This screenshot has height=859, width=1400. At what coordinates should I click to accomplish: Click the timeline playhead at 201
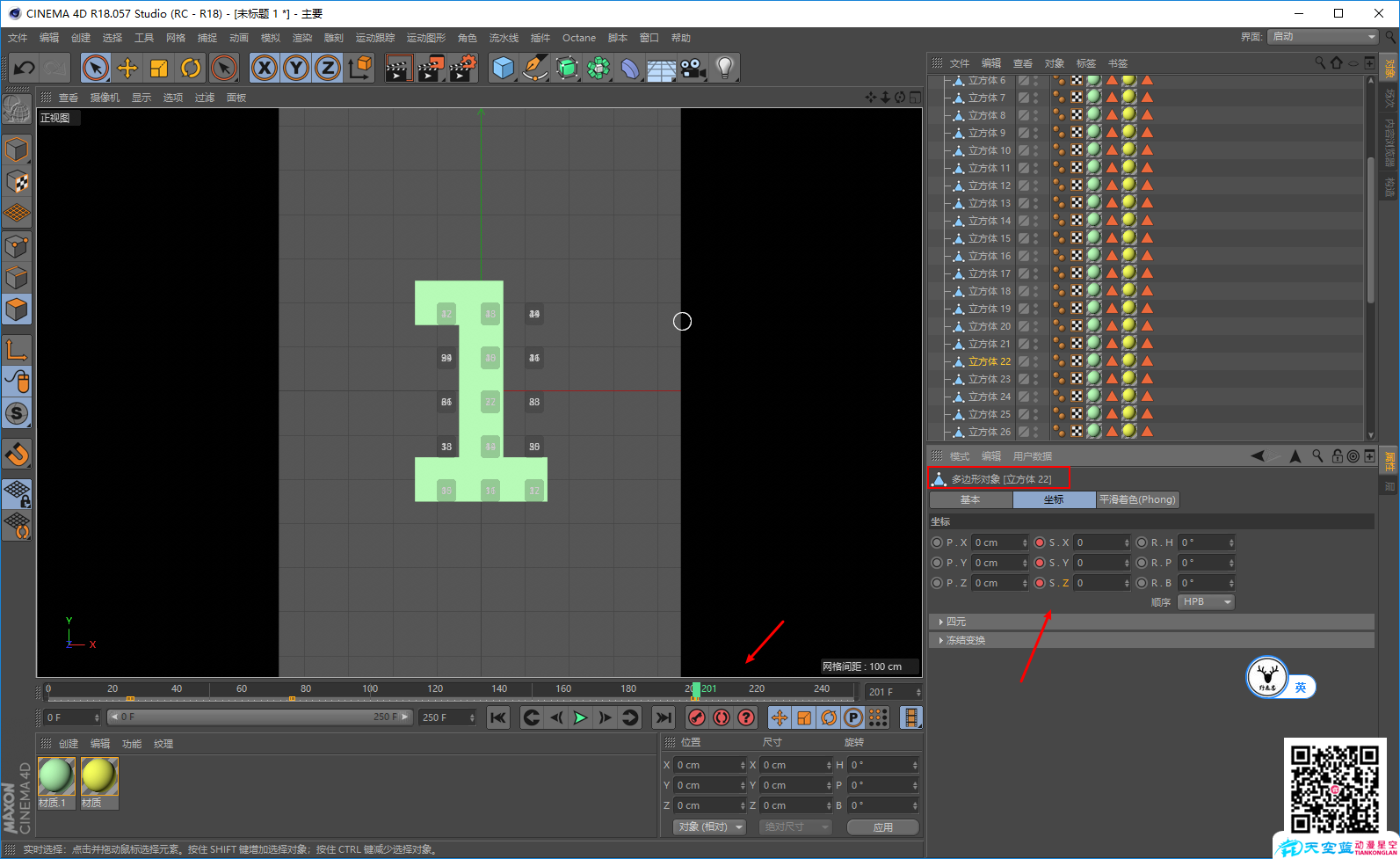696,690
